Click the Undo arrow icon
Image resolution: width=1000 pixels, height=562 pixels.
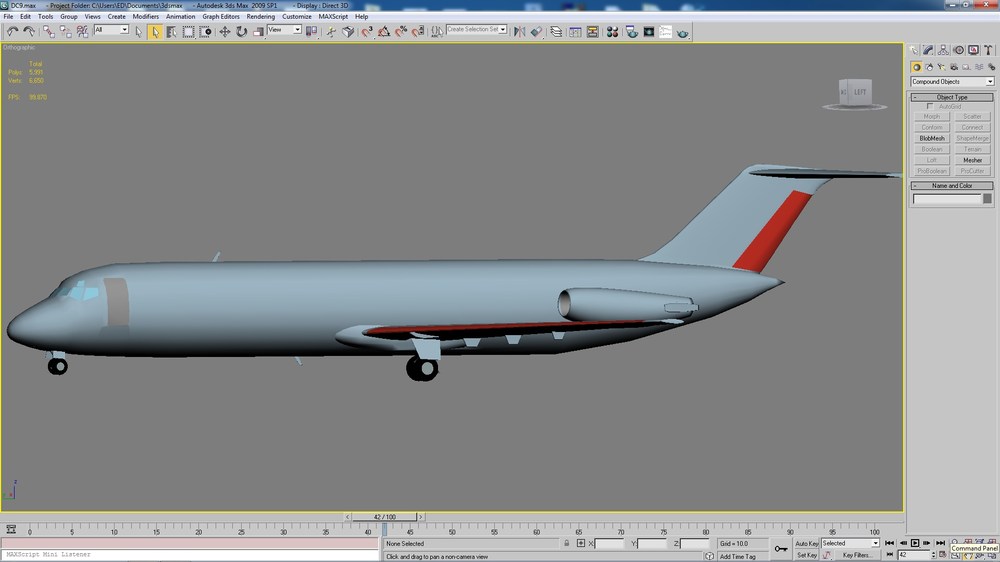click(x=12, y=31)
